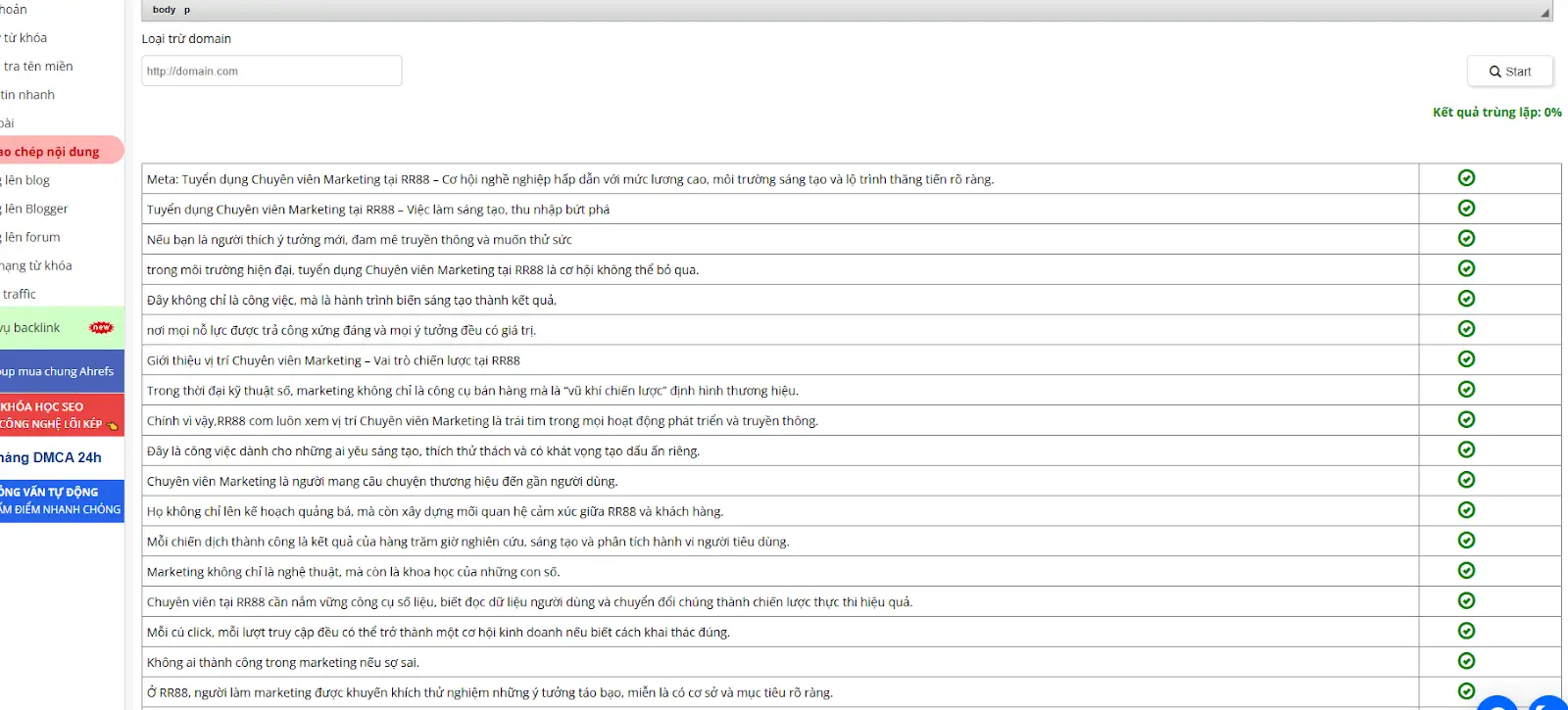The width and height of the screenshot is (1568, 710).
Task: Select the 'tin nhanh' sidebar item
Action: point(28,95)
